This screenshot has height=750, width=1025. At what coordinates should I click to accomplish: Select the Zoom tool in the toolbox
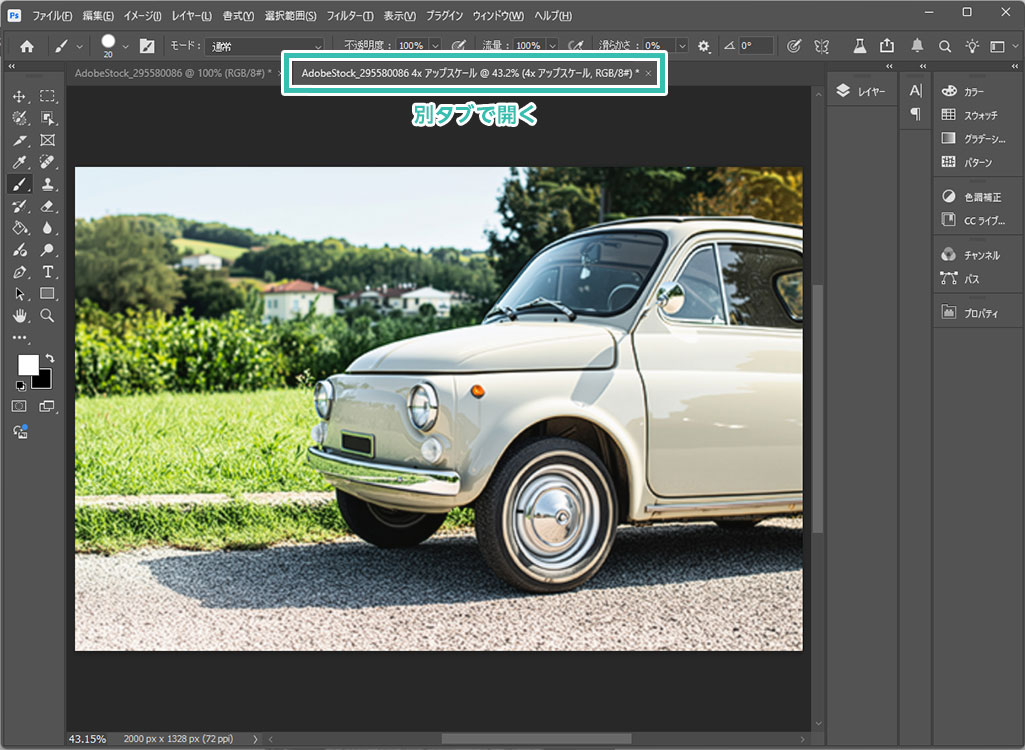[x=47, y=316]
